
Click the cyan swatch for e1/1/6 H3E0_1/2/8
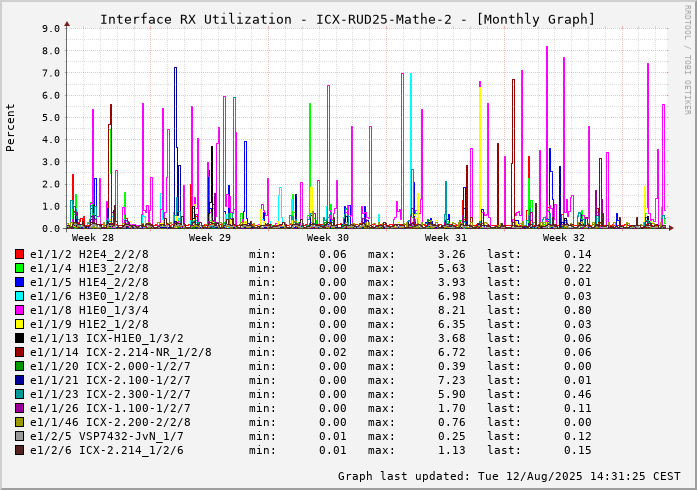20,296
